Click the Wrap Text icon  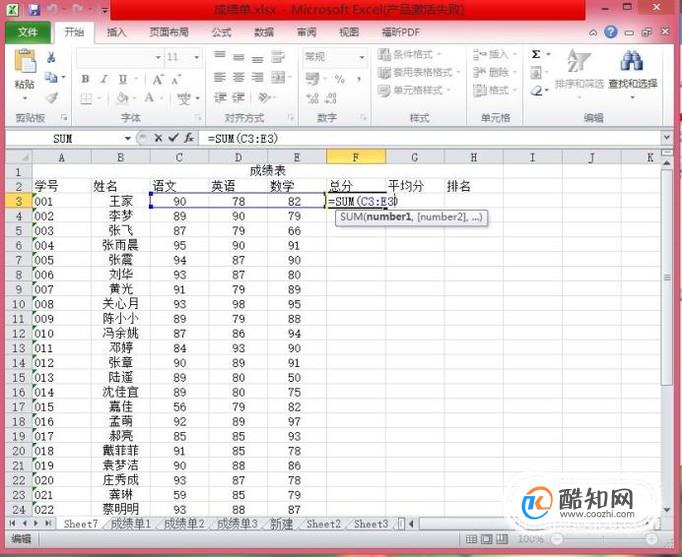(278, 57)
